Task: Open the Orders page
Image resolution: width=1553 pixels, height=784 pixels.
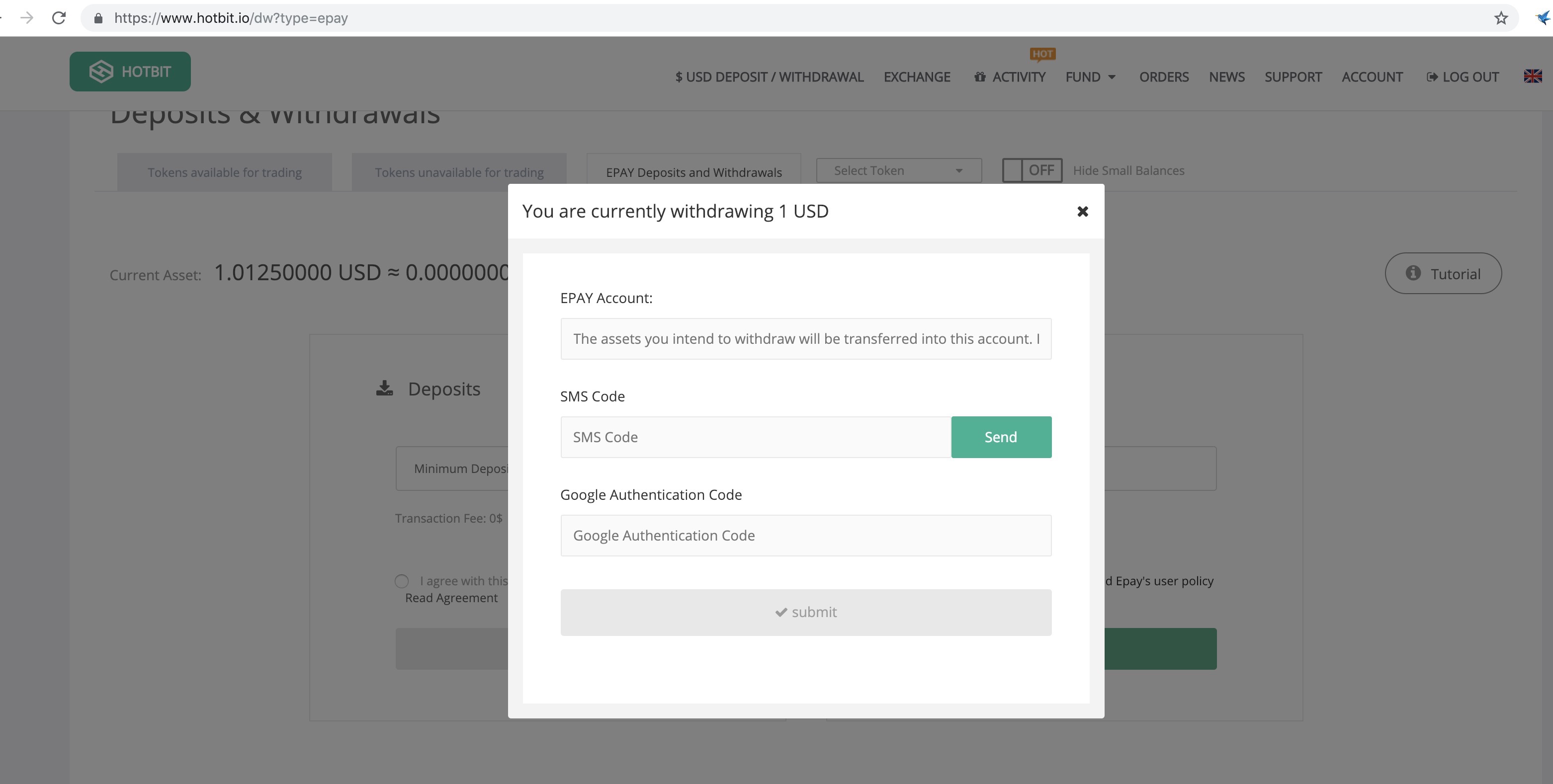Action: (1164, 77)
